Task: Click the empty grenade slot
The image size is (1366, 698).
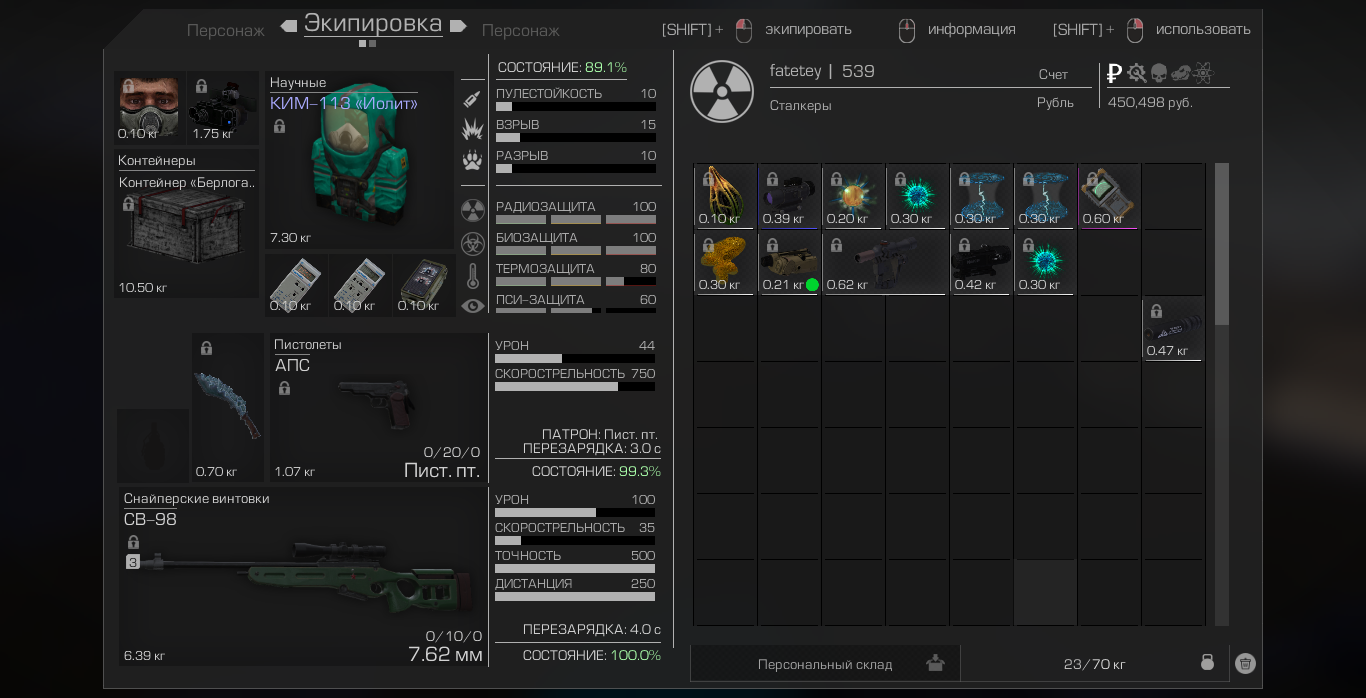Action: tap(153, 445)
